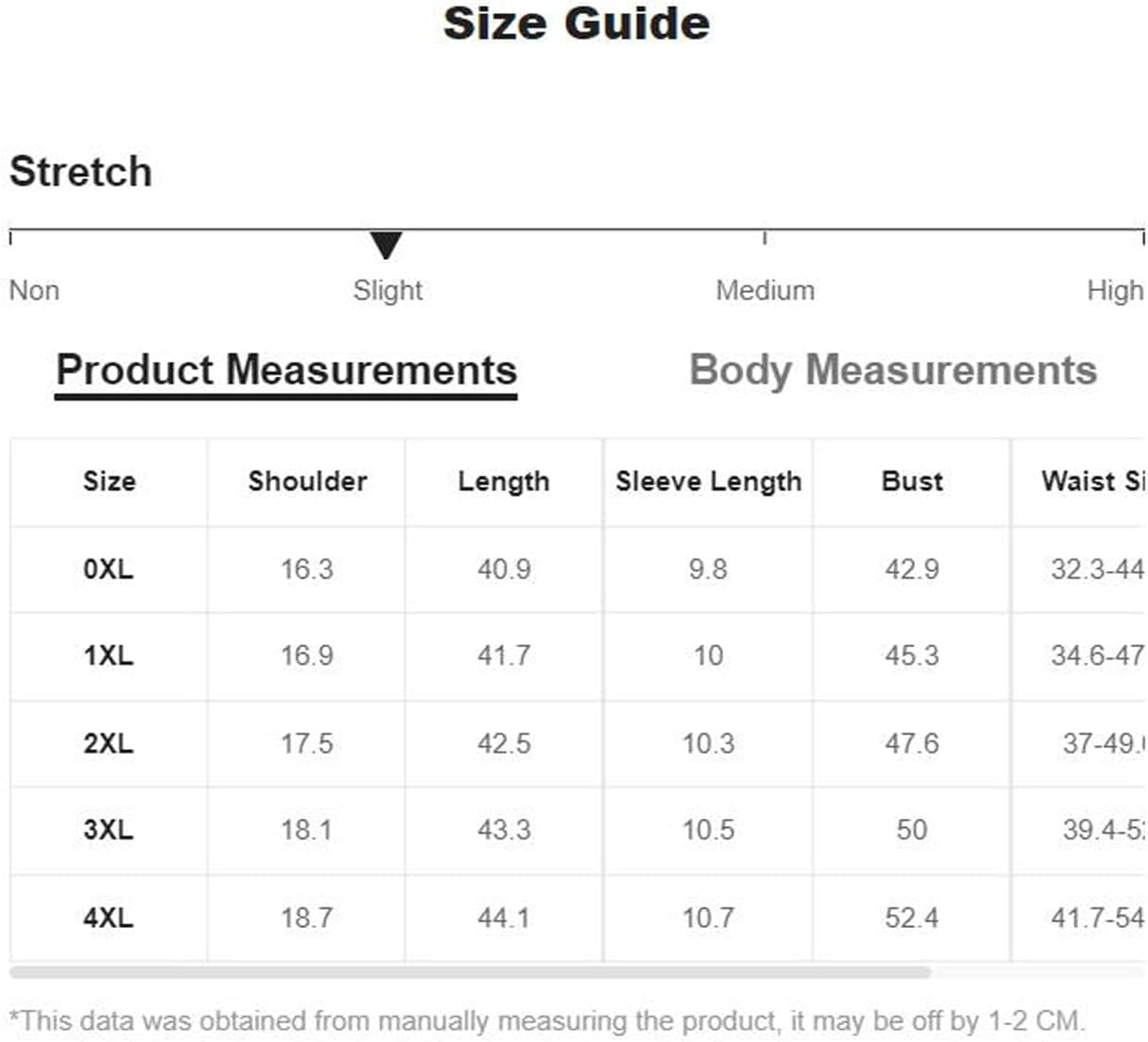The height and width of the screenshot is (1042, 1148).
Task: Select the 4XL size row label
Action: pos(108,918)
